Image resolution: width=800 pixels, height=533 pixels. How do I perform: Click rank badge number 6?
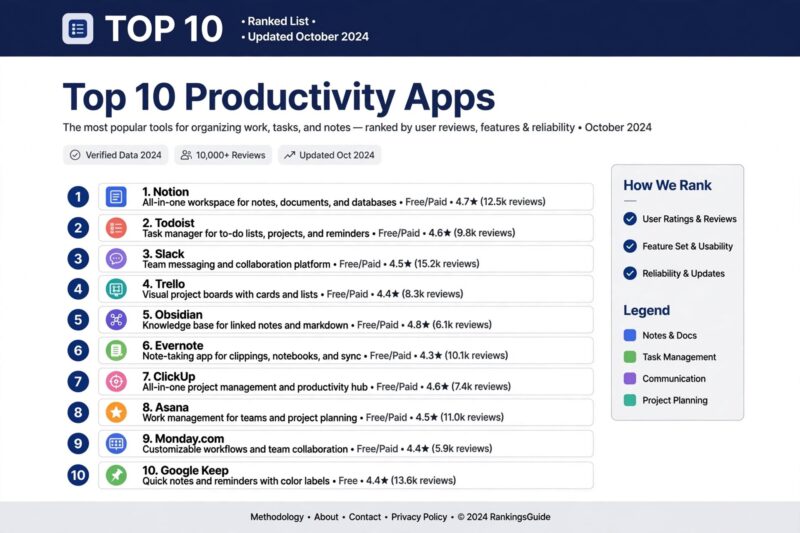point(78,350)
